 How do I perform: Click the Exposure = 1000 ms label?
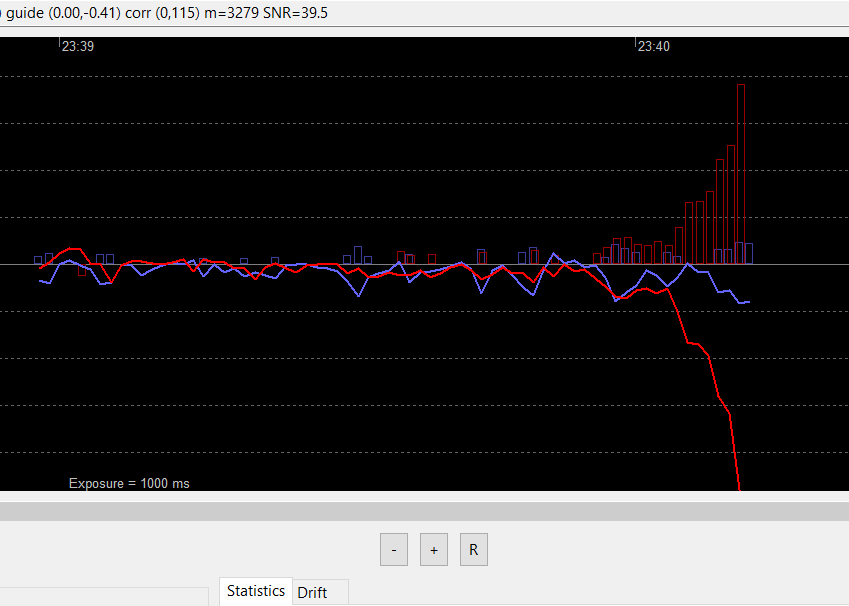(129, 484)
